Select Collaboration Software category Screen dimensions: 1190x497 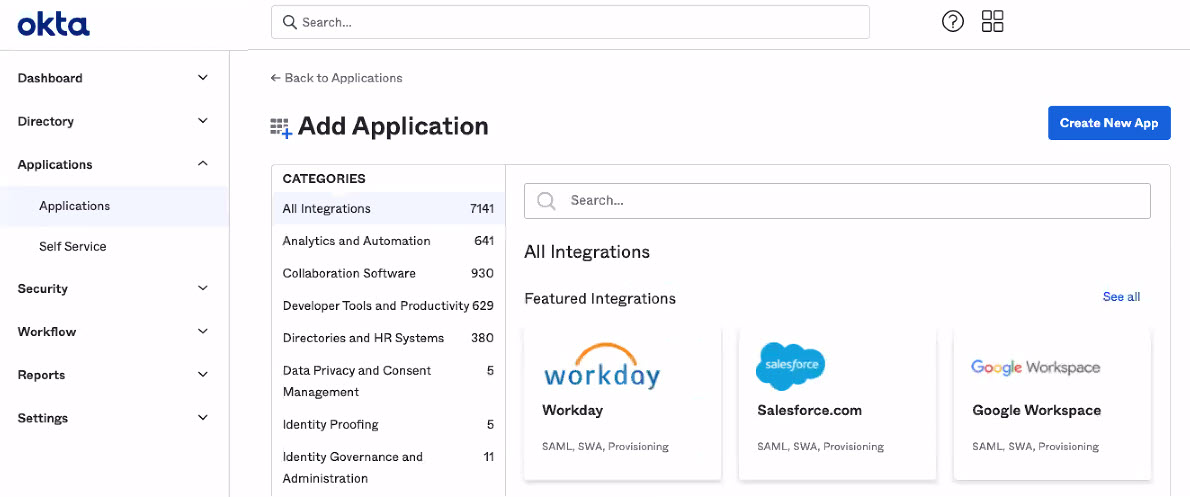pos(388,273)
